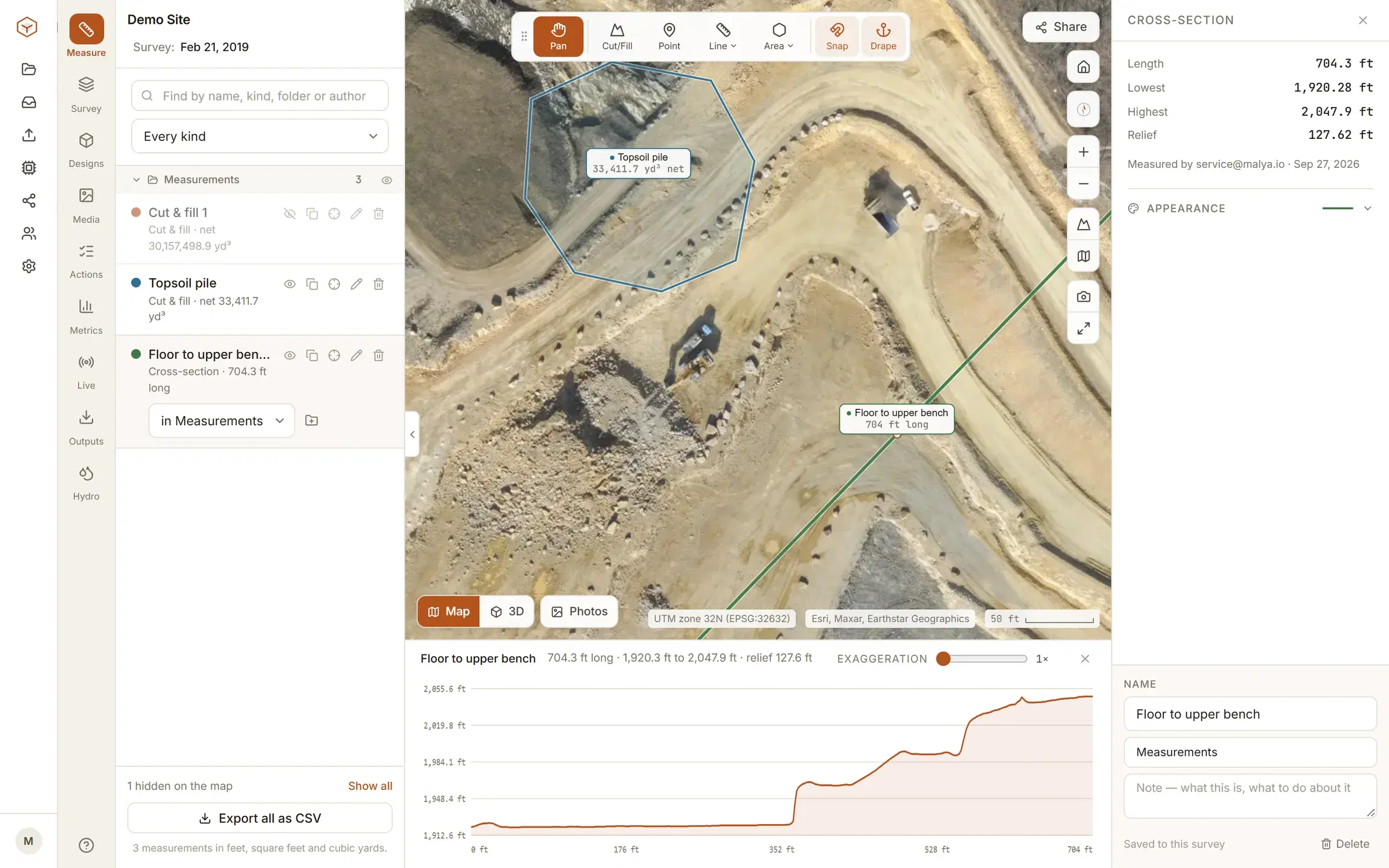Adjust the Exaggeration slider handle
1389x868 pixels.
pos(943,659)
